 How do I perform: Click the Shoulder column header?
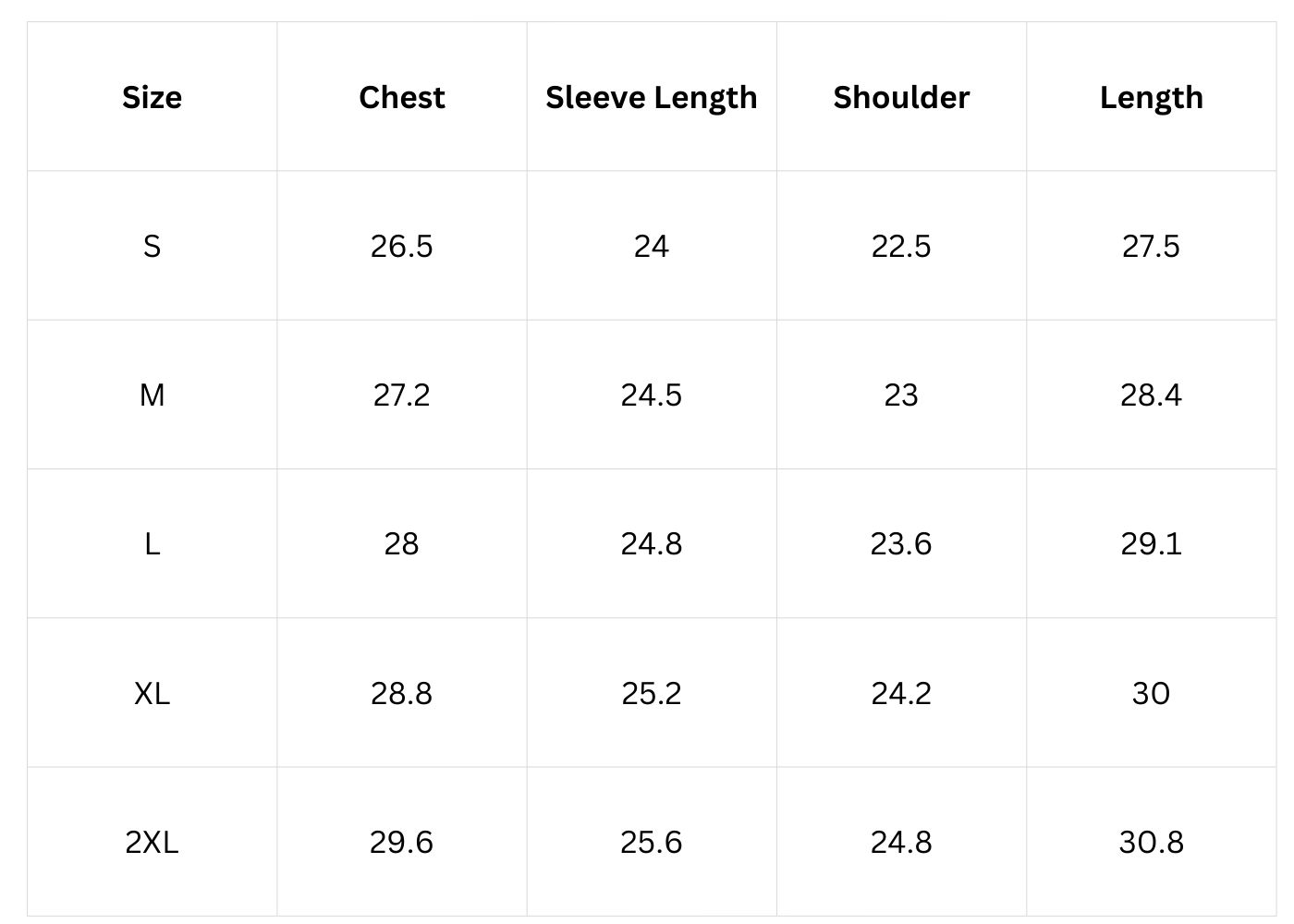901,97
